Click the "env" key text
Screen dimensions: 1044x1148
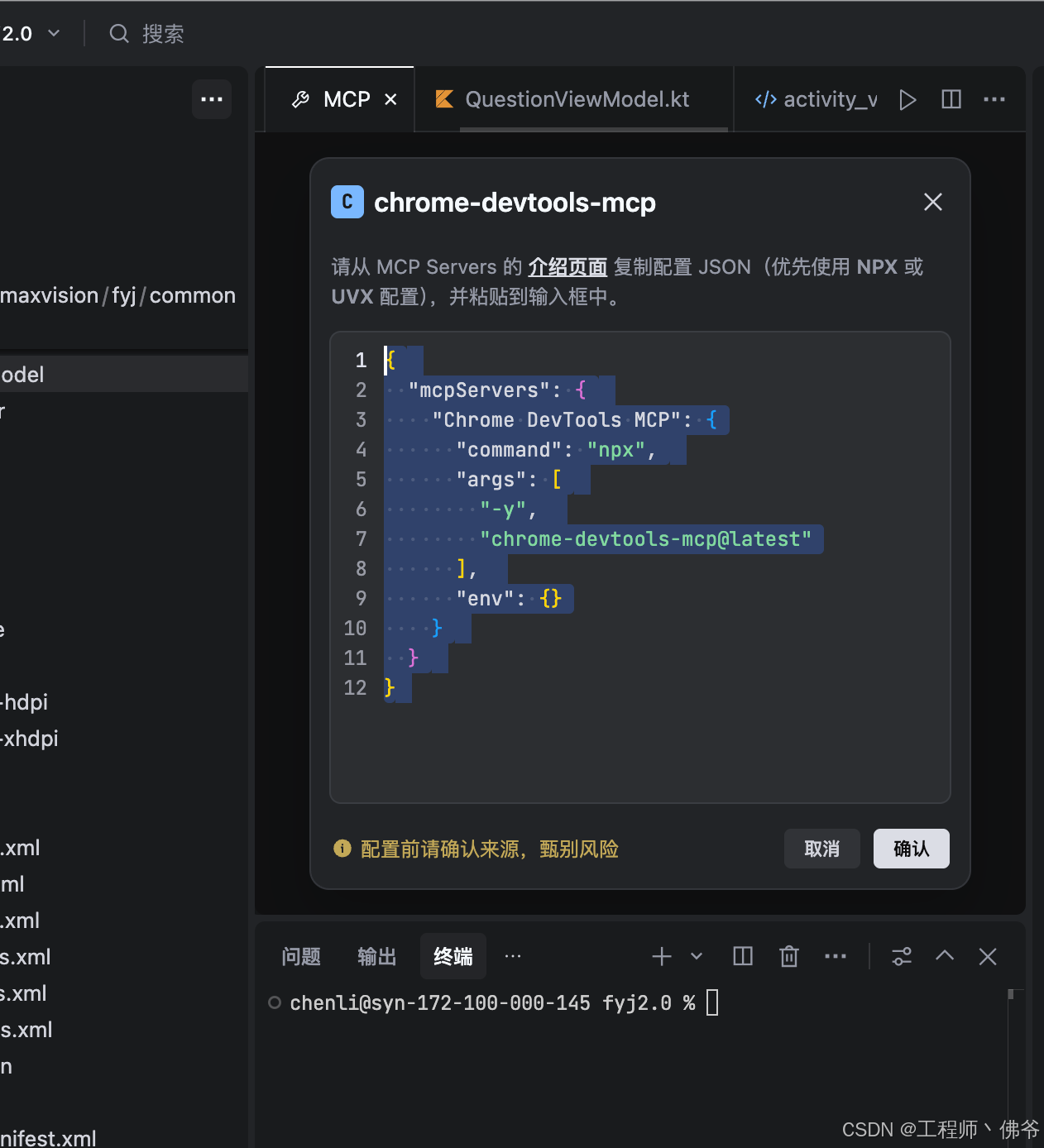click(x=485, y=599)
